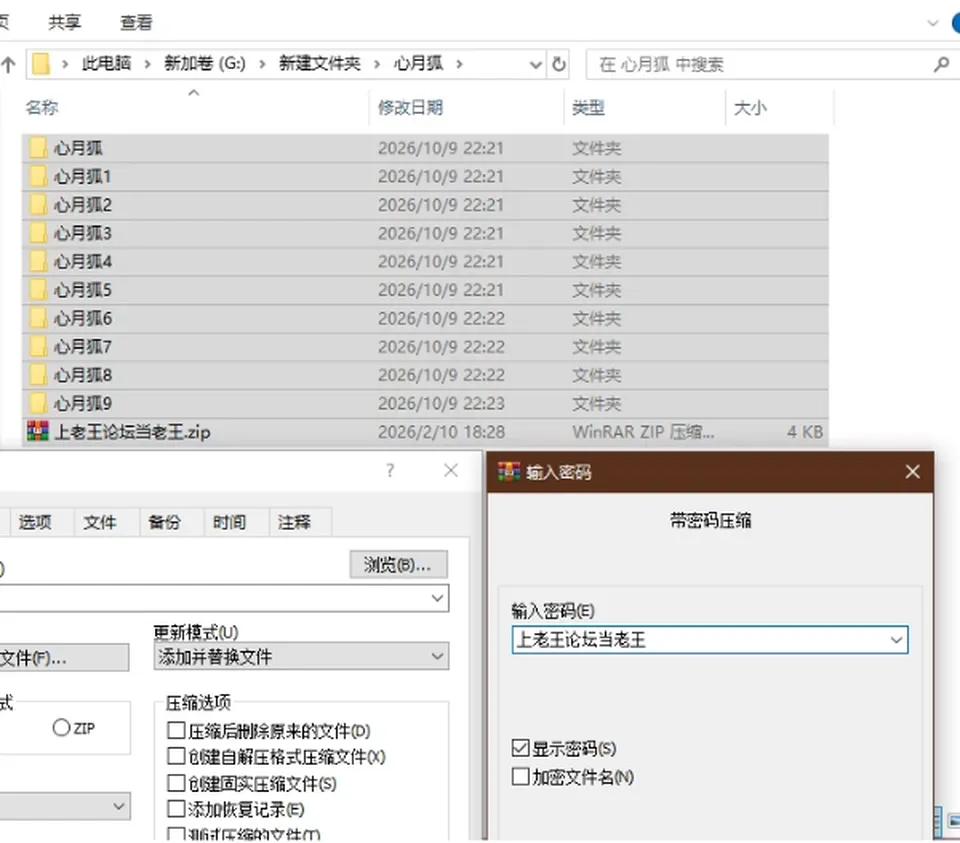
Task: Sort by the 修改日期 column header
Action: click(x=410, y=108)
